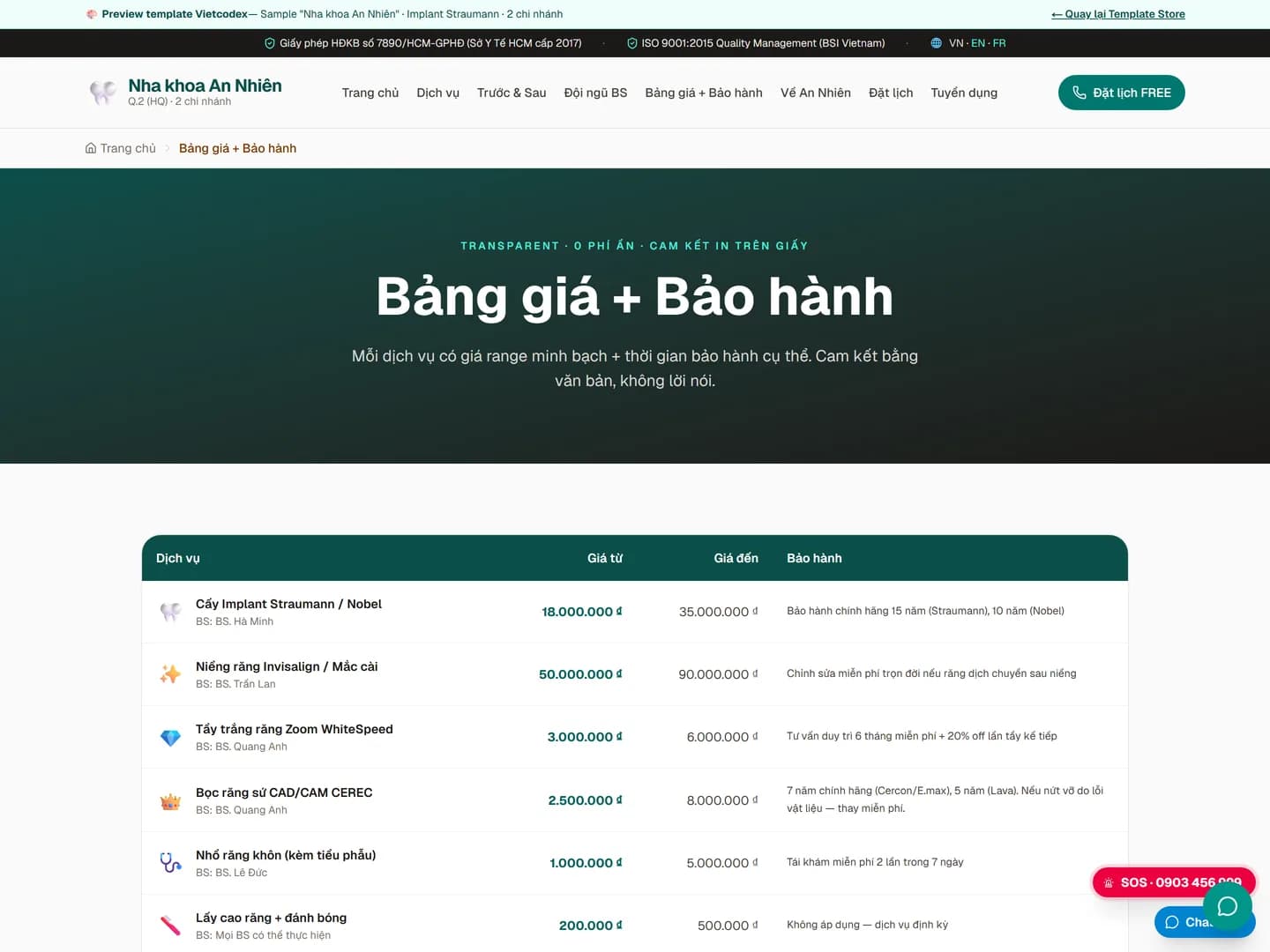Click the tooth icon in Cấy Implant row
Image resolution: width=1270 pixels, height=952 pixels.
pos(171,612)
